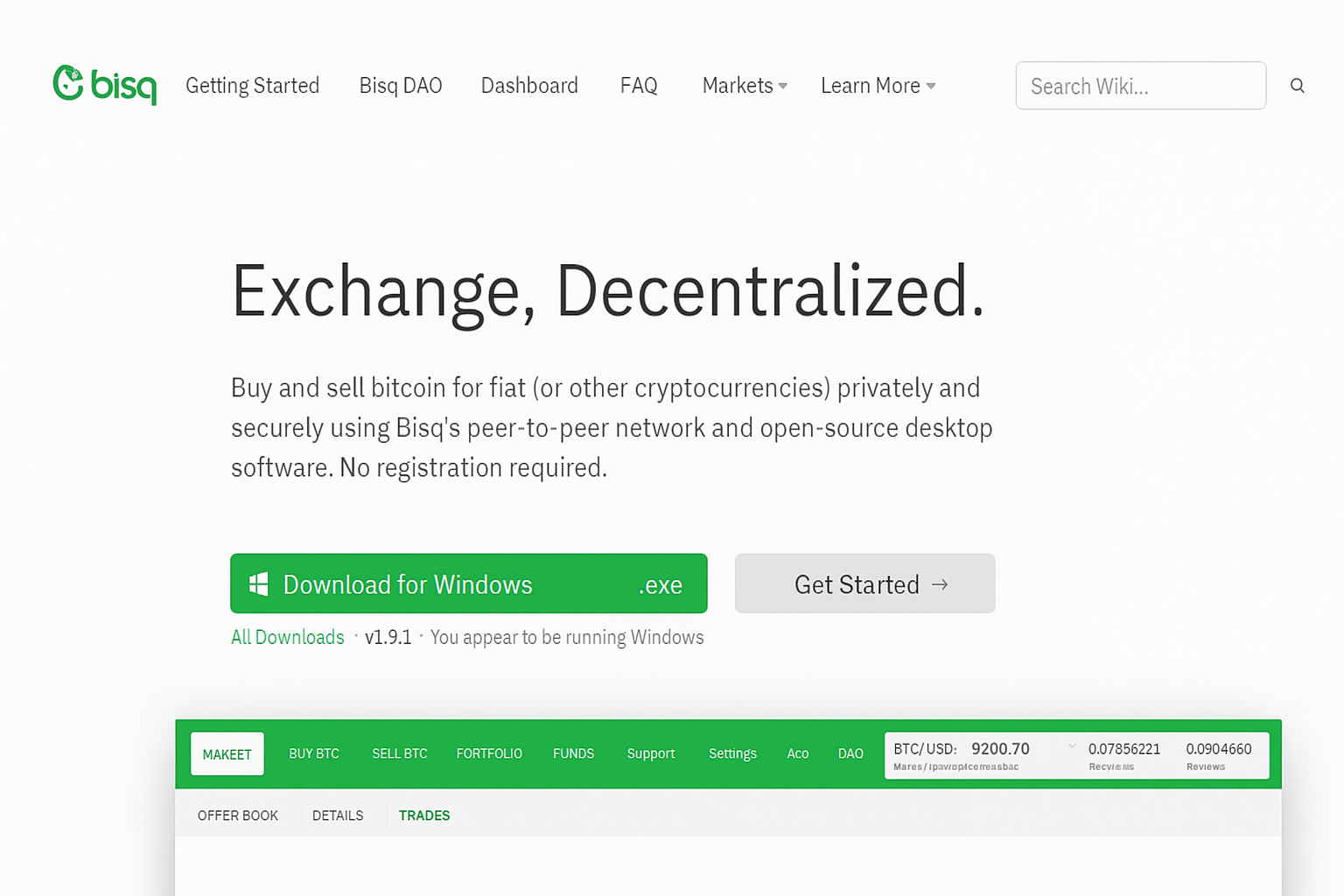Open Settings in the app preview toolbar
The height and width of the screenshot is (896, 1344).
coord(732,753)
